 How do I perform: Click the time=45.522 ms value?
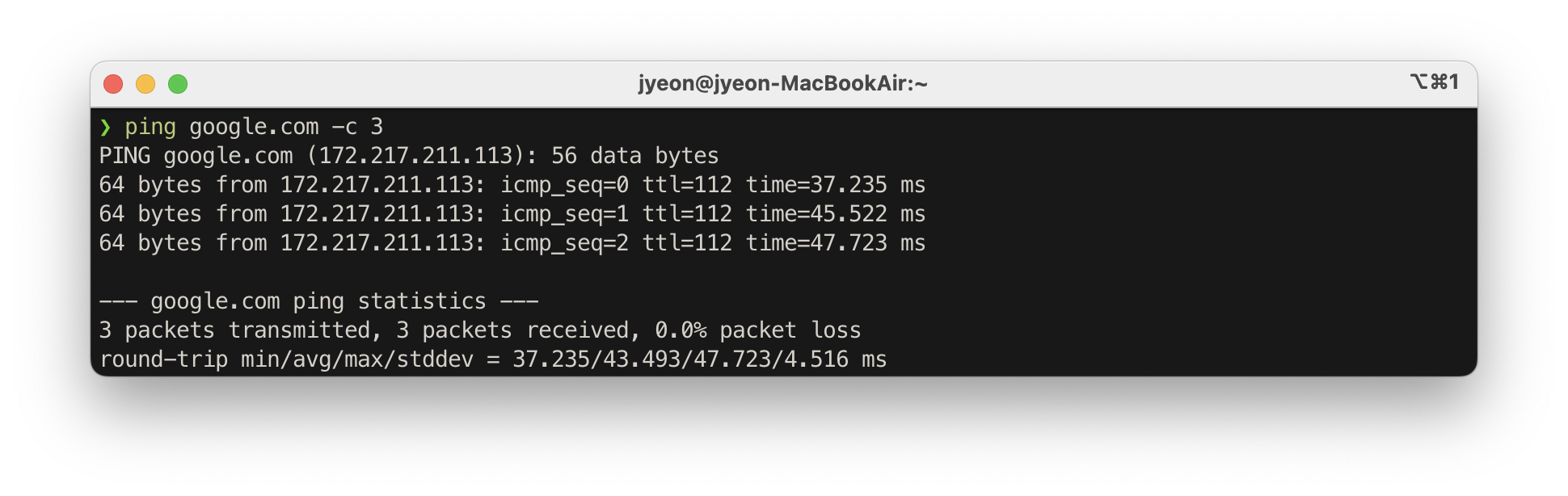(836, 214)
